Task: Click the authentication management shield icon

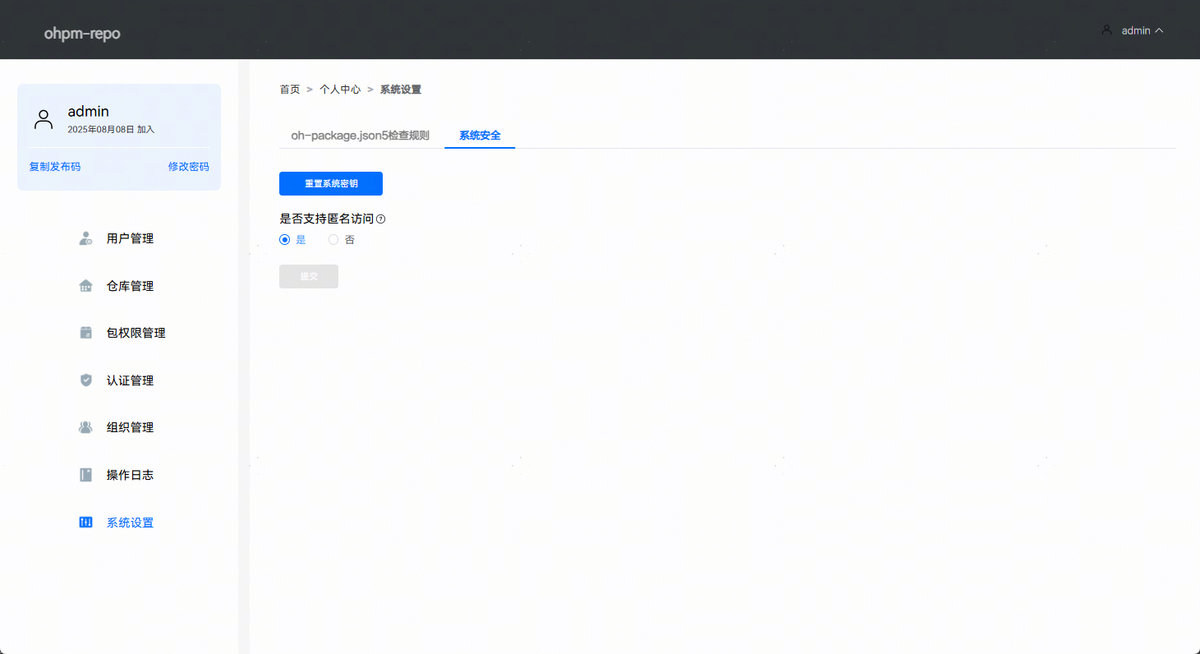Action: 86,380
